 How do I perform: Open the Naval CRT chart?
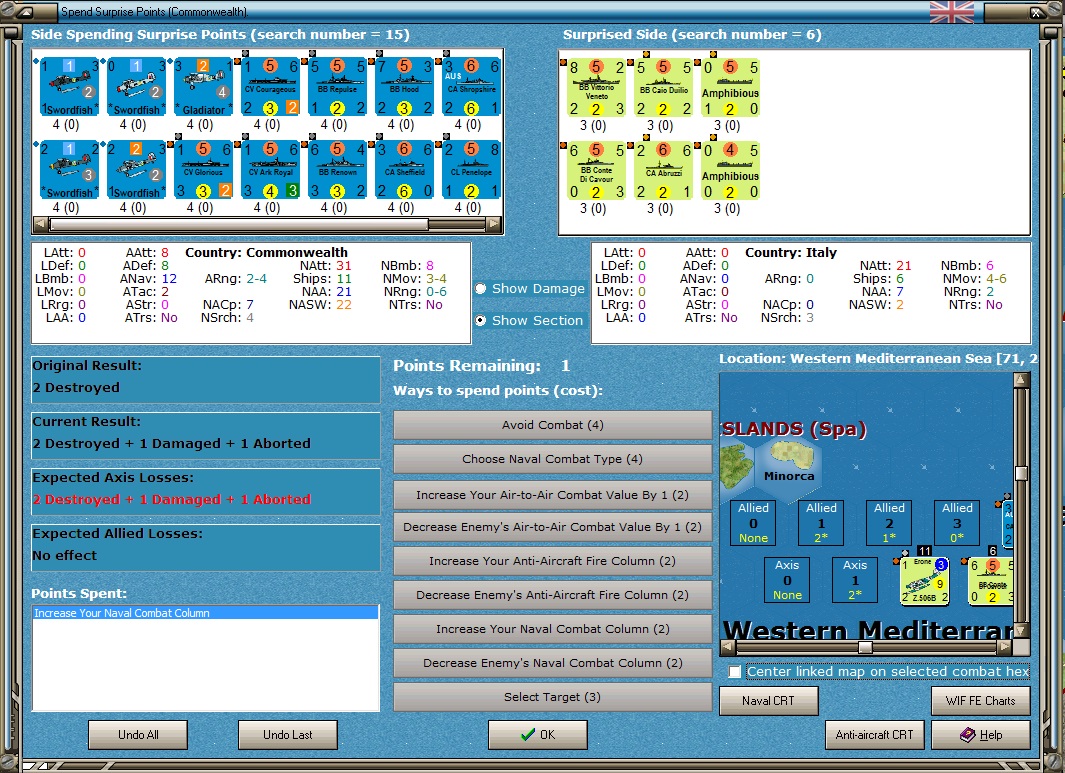coord(768,701)
